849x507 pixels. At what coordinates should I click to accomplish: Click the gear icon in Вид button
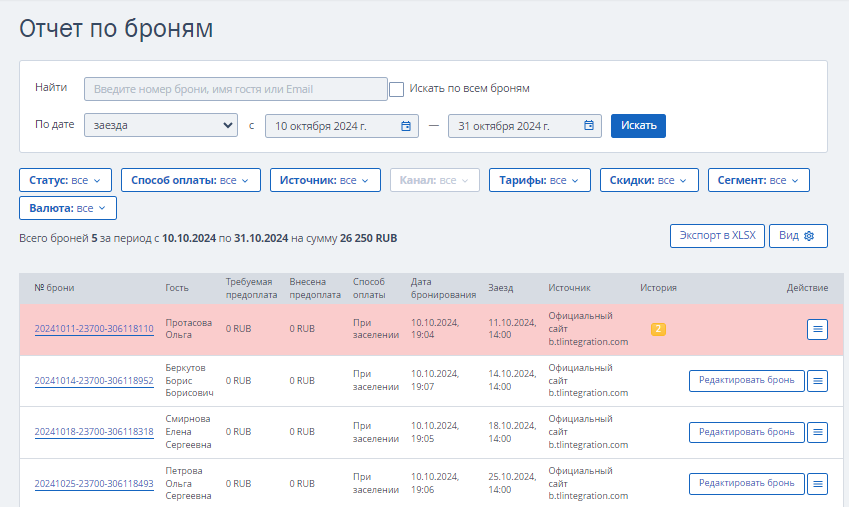[809, 236]
